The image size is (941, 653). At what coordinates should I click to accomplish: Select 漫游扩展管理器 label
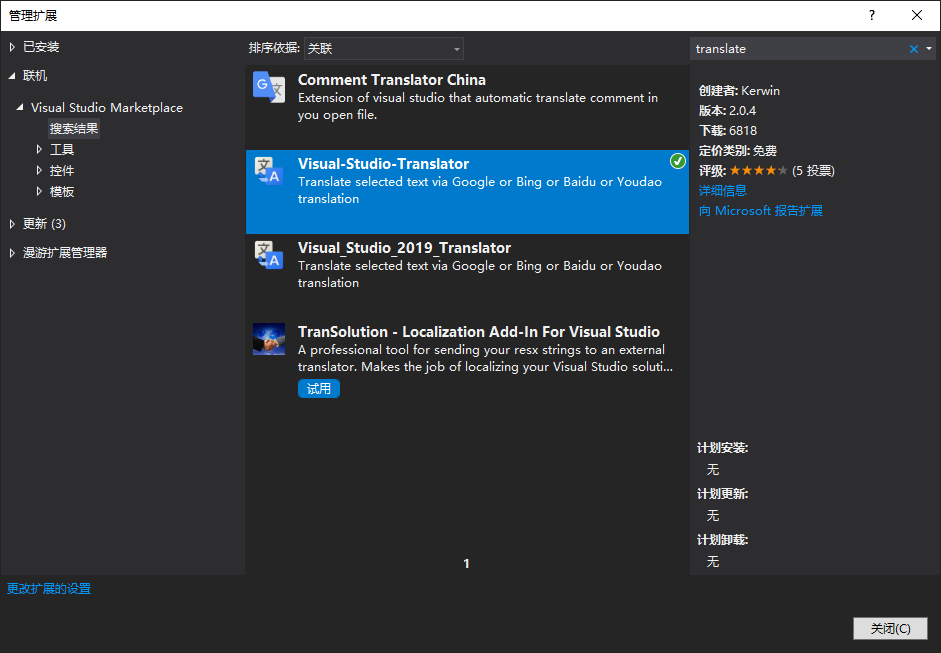65,253
